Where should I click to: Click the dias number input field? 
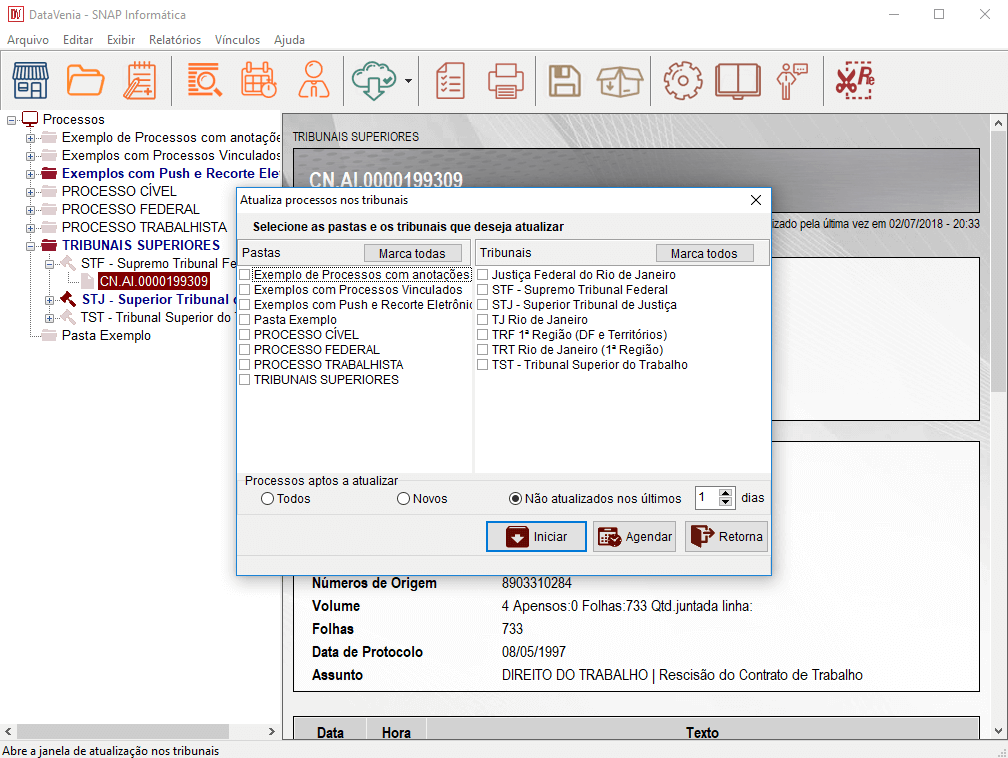pyautogui.click(x=707, y=498)
